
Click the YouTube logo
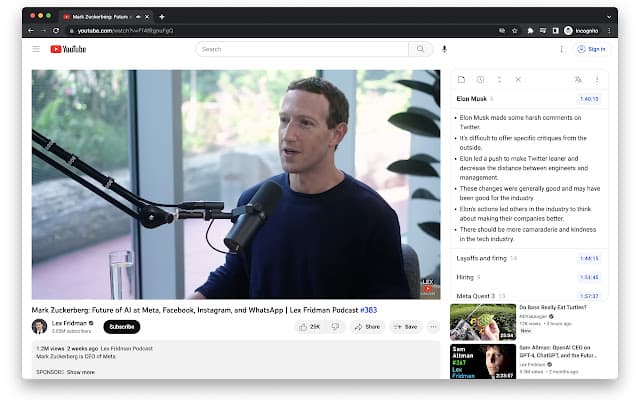pyautogui.click(x=68, y=49)
